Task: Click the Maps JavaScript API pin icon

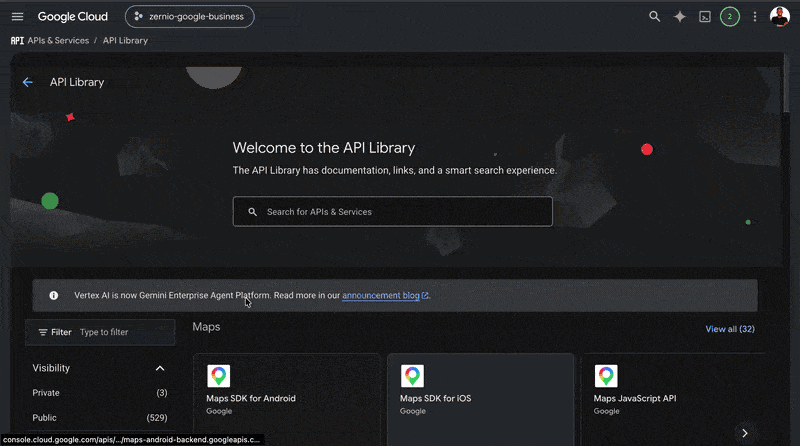Action: click(x=606, y=376)
